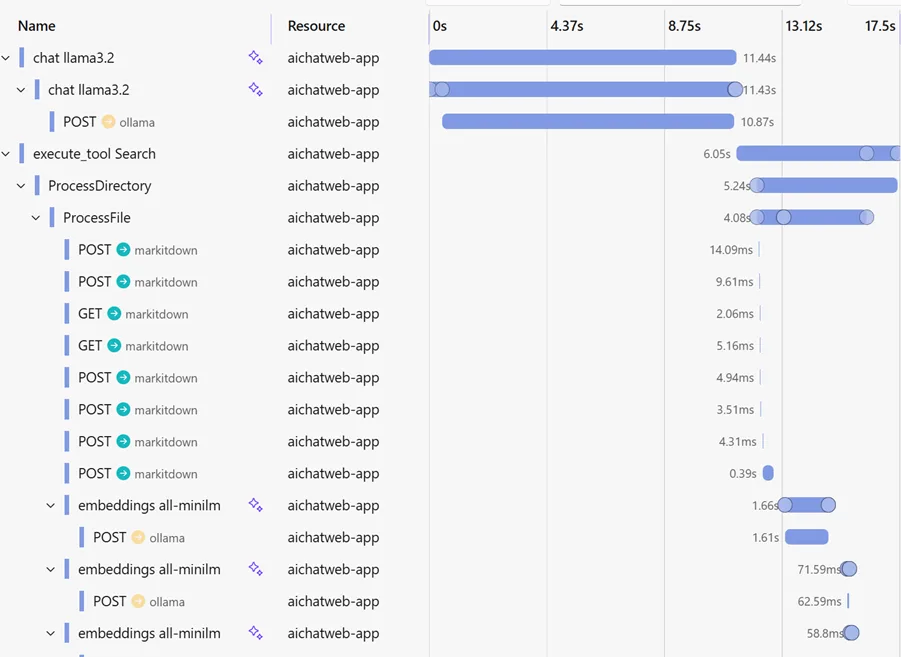Collapse the 1.66s embeddings all-minilm span
901x657 pixels.
(51, 506)
